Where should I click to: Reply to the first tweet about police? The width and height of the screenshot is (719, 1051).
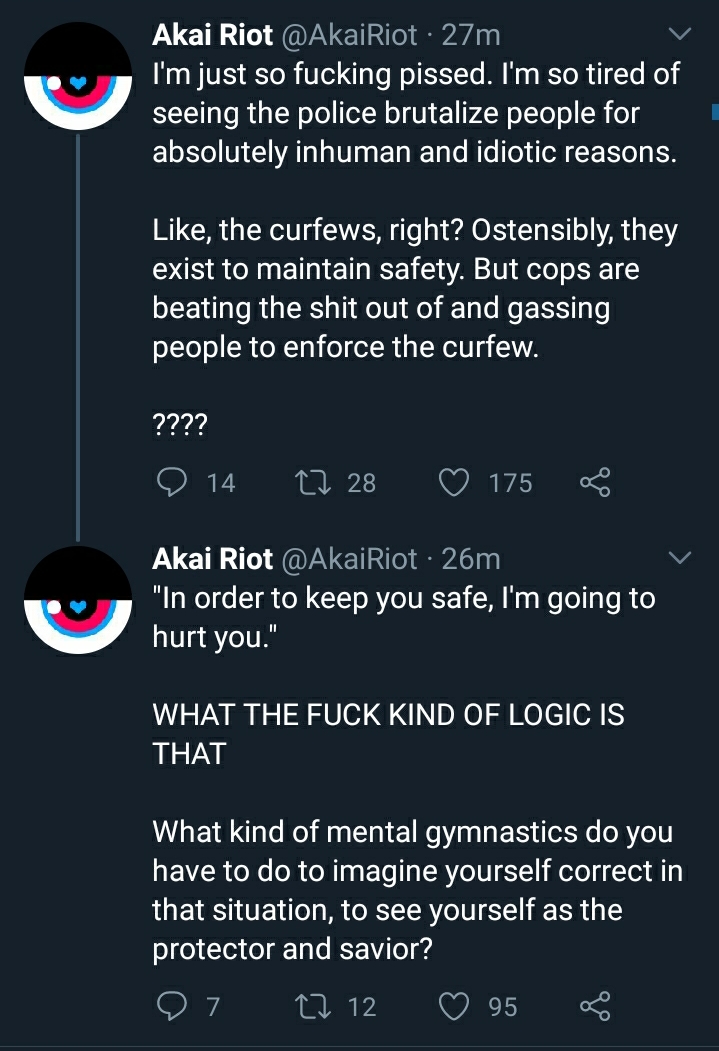(x=172, y=482)
